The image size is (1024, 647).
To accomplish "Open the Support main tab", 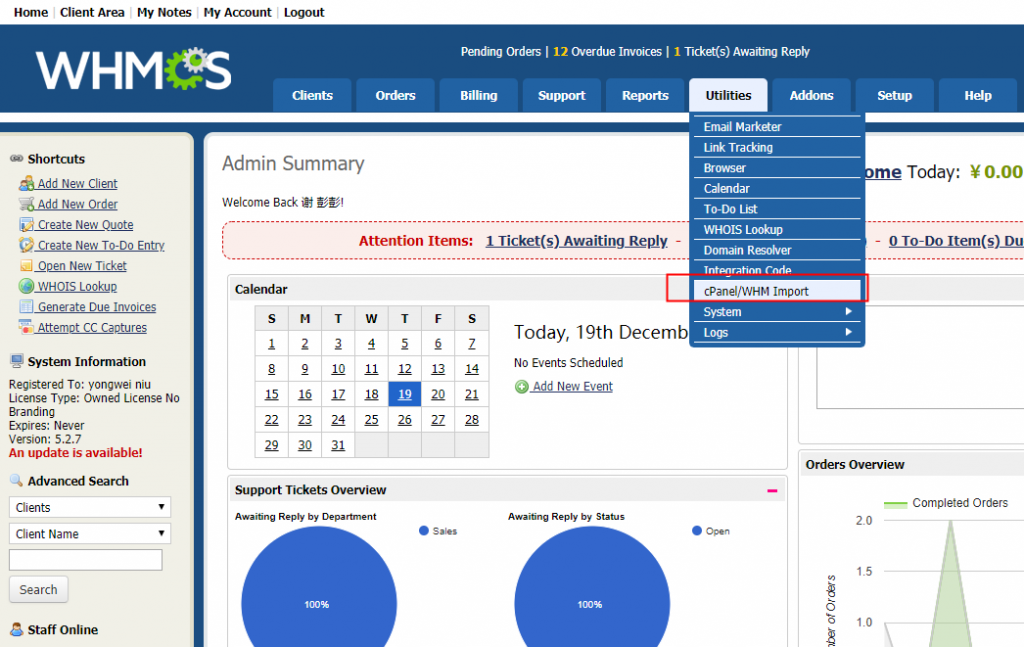I will (x=562, y=95).
